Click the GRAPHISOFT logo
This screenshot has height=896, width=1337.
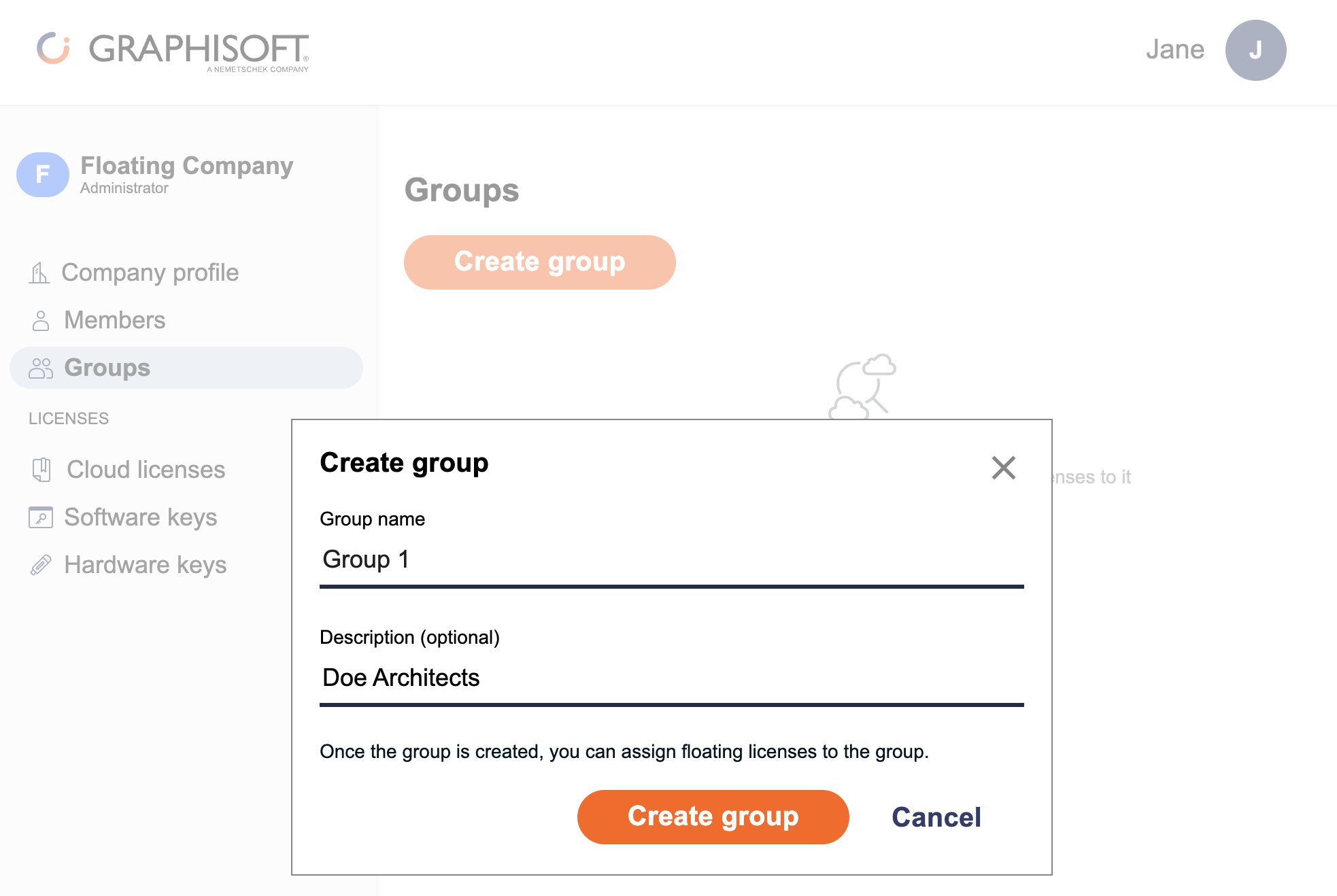(x=173, y=49)
